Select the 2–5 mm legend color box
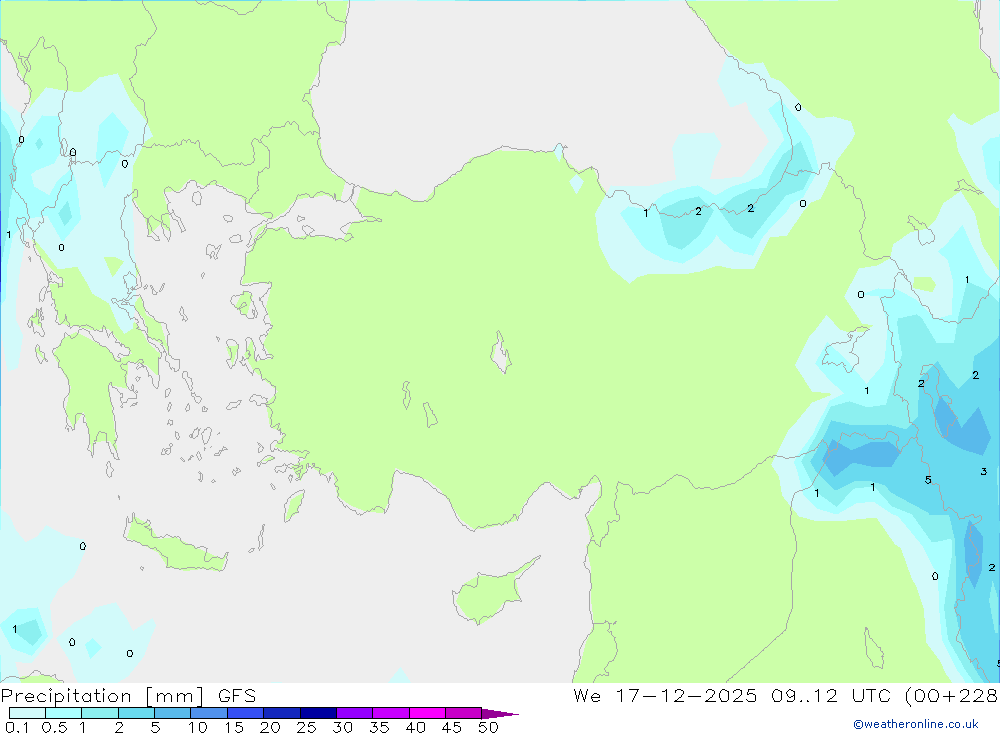The image size is (1000, 733). coord(136,713)
